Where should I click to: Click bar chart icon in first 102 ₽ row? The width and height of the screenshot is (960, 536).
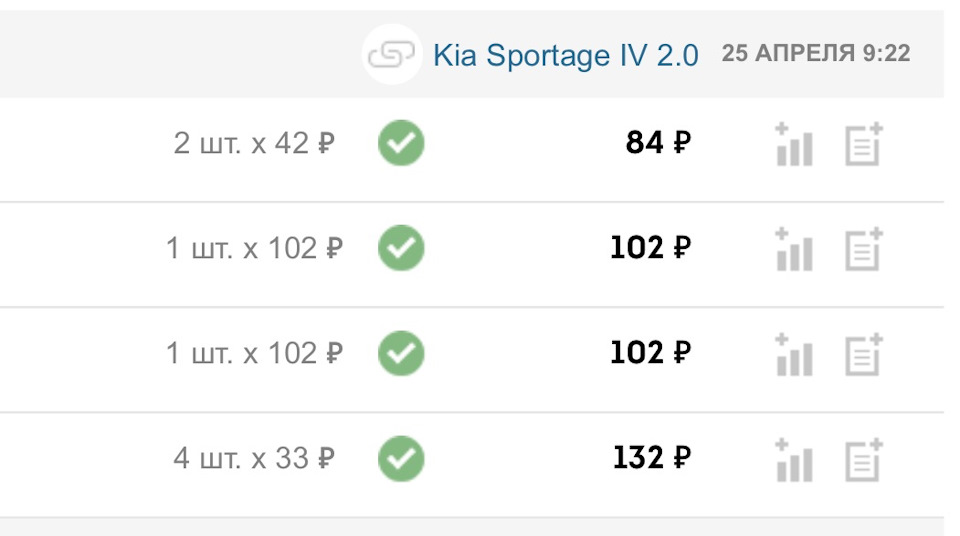point(794,248)
